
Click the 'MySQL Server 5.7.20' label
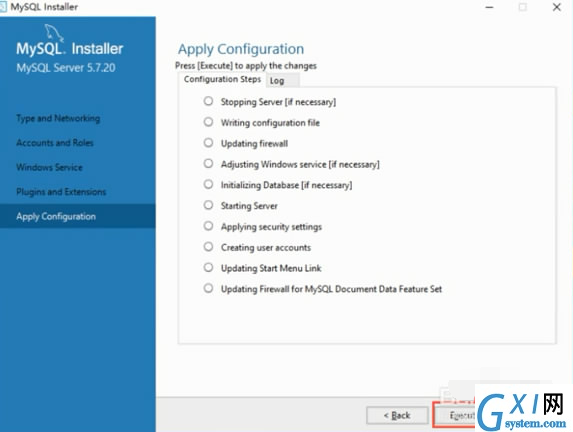tap(66, 68)
